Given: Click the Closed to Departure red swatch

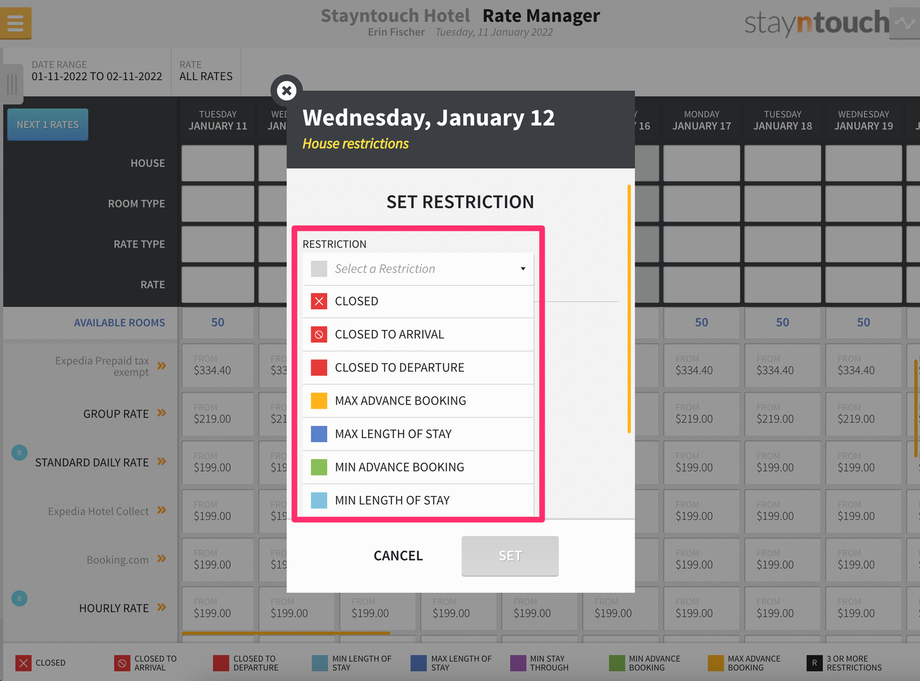Looking at the screenshot, I should 319,368.
